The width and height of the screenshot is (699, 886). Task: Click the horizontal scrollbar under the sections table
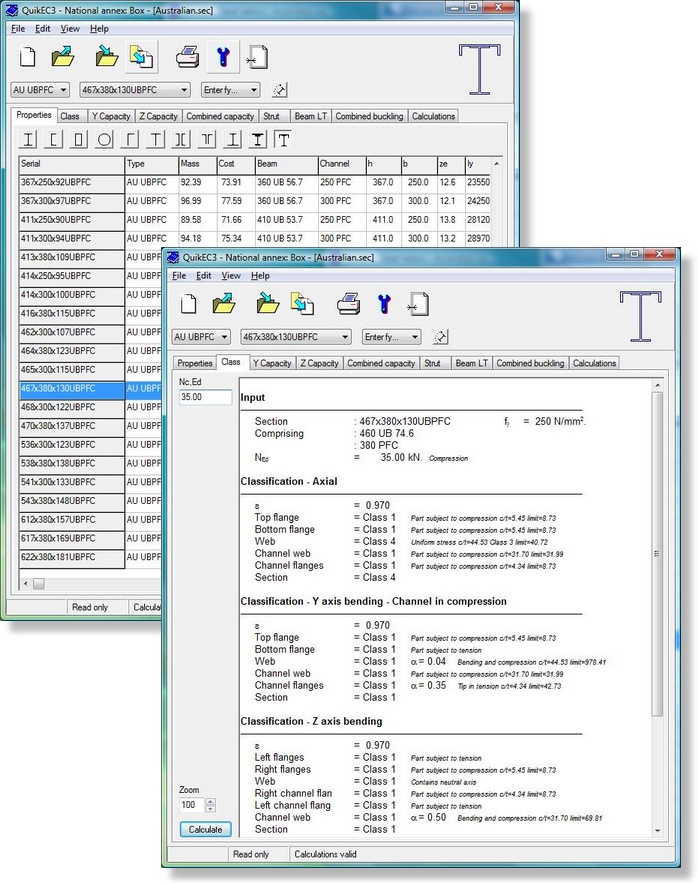[x=90, y=584]
